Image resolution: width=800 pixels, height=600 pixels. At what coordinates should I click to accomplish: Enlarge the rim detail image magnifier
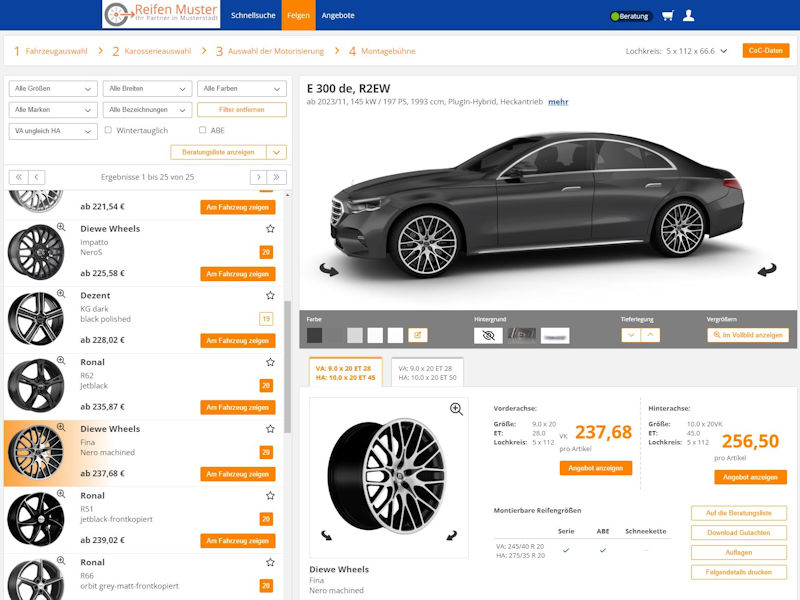tap(456, 409)
